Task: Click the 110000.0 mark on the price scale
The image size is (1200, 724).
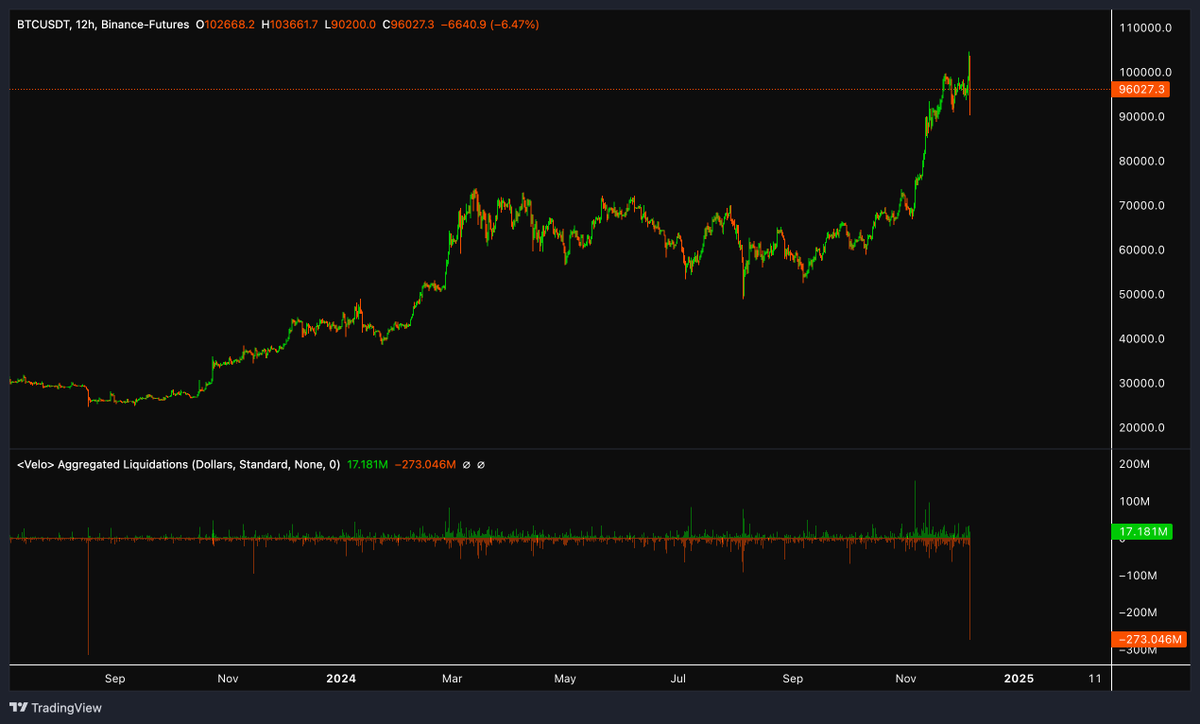Action: coord(1145,27)
